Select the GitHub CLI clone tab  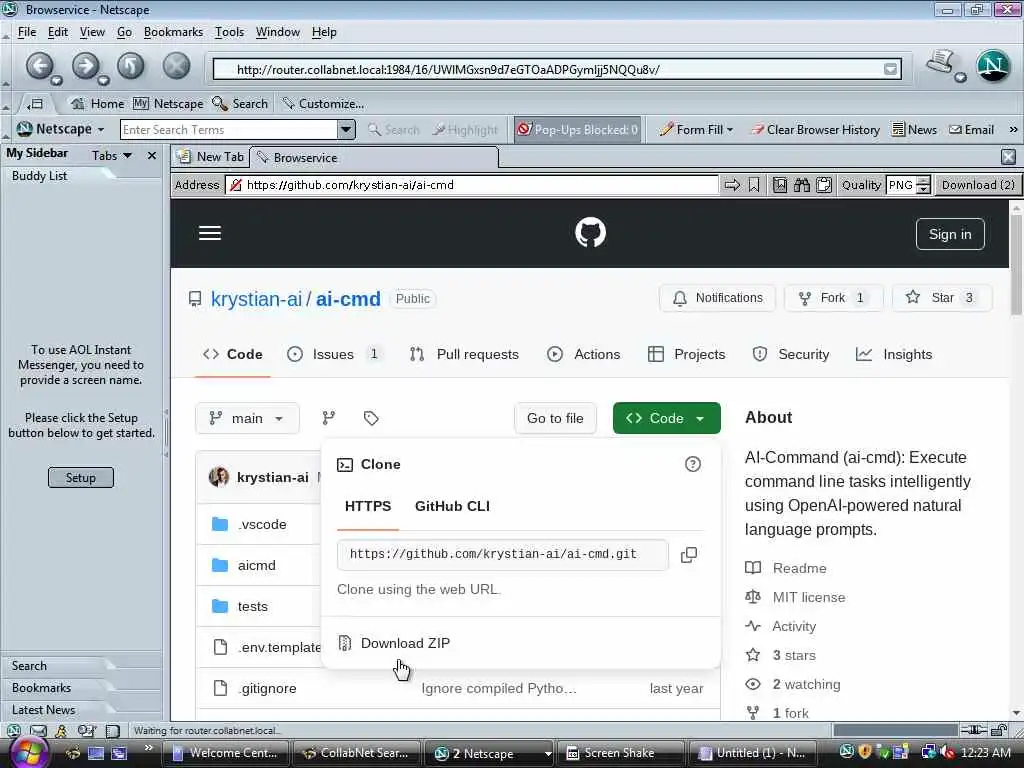click(452, 506)
